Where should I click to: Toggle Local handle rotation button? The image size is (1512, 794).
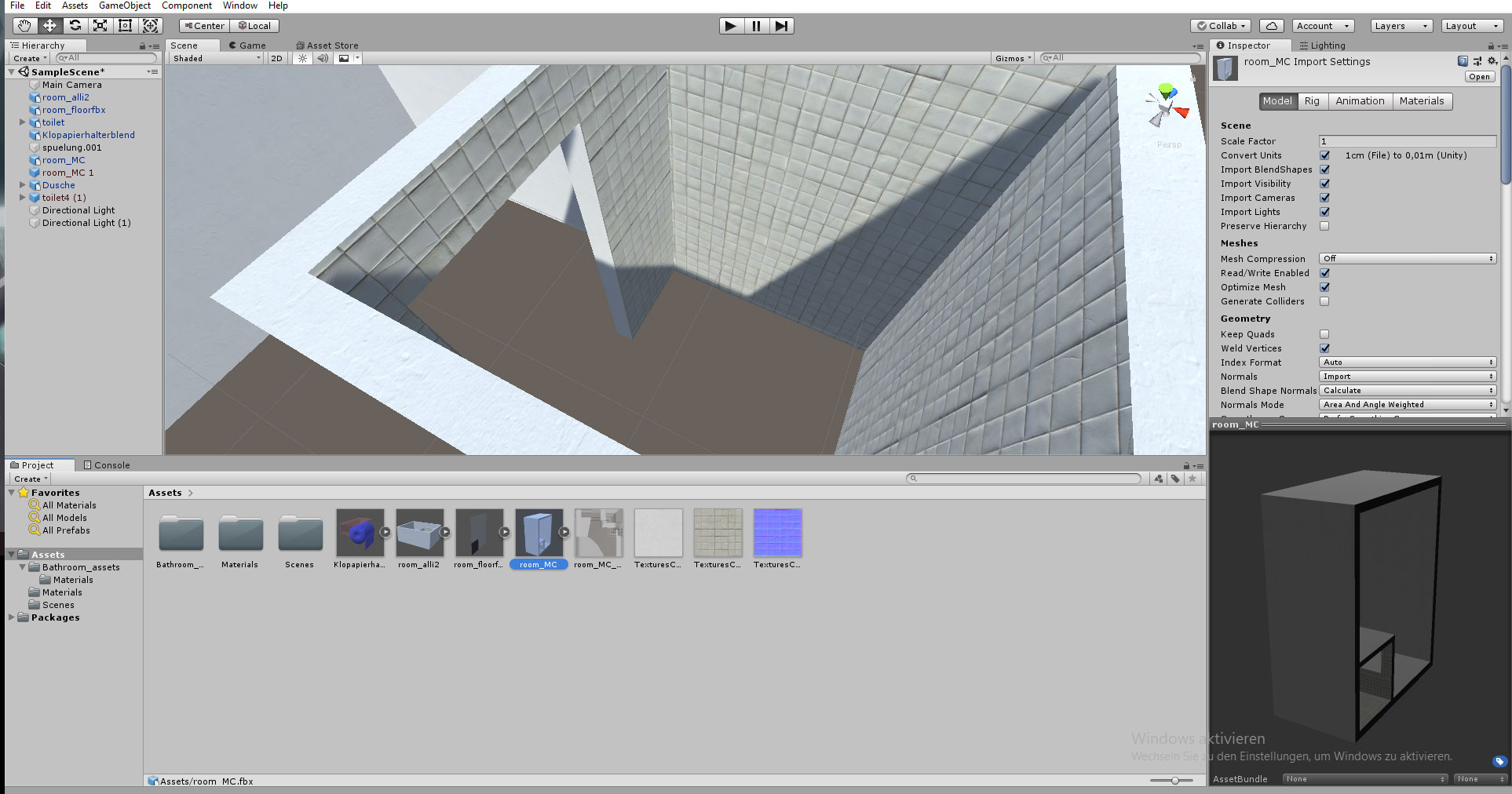tap(255, 26)
